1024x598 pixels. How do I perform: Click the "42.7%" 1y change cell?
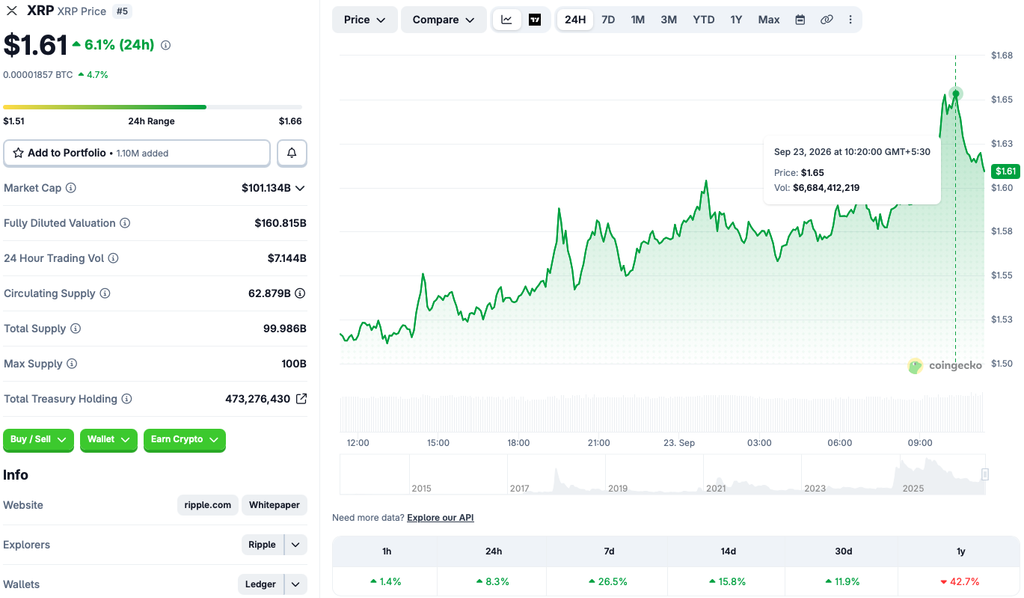(959, 582)
